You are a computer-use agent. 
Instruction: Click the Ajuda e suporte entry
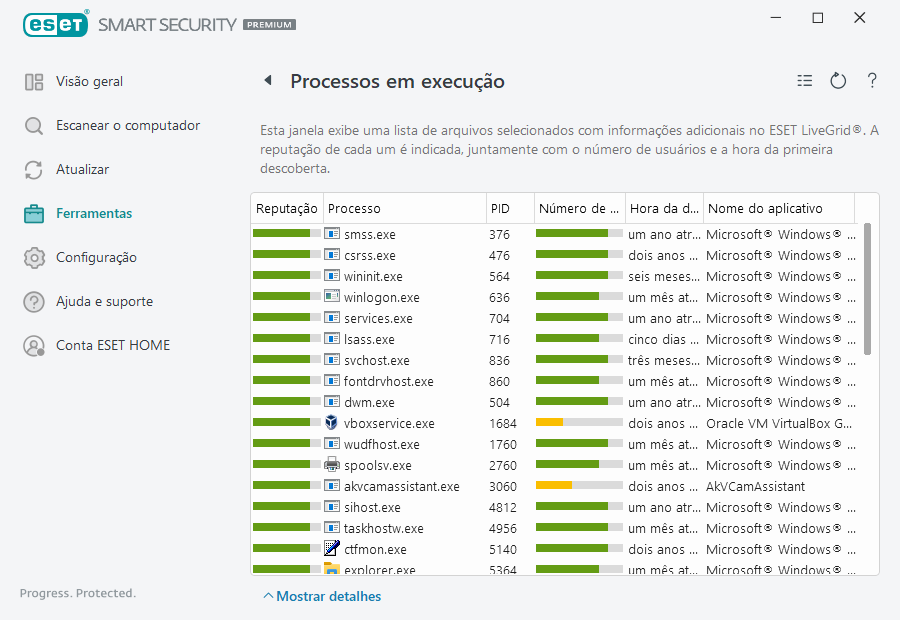point(104,302)
